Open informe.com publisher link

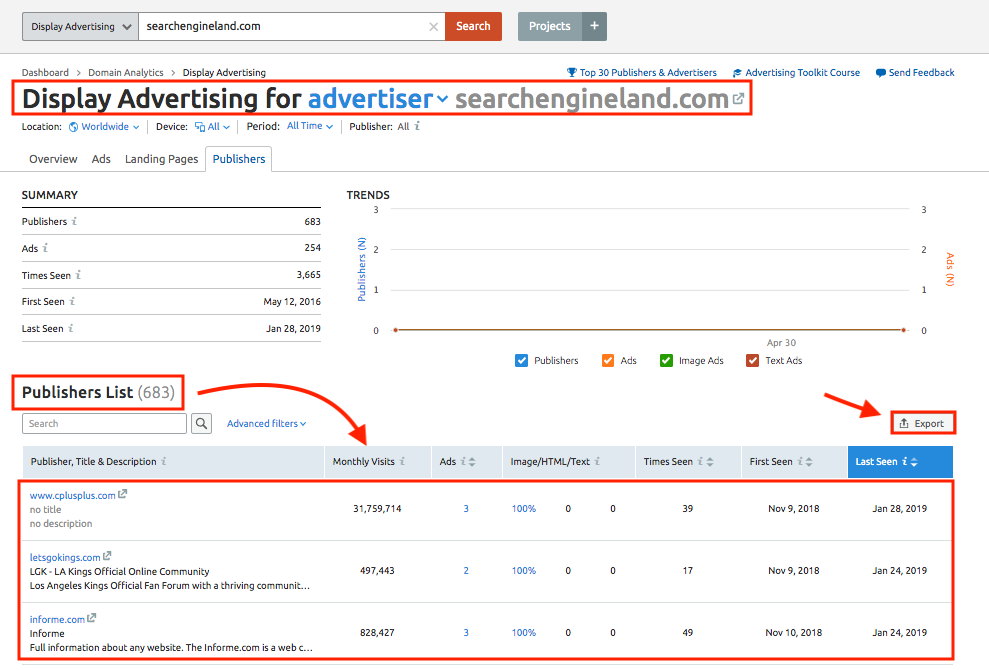tap(57, 619)
